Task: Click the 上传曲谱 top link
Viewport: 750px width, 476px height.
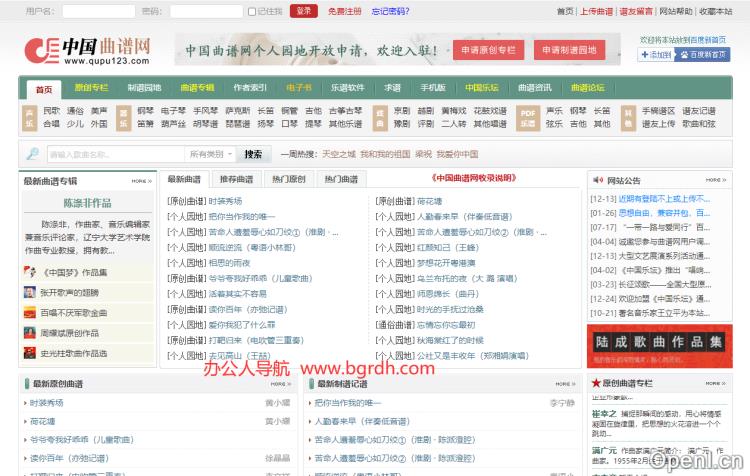Action: 596,11
